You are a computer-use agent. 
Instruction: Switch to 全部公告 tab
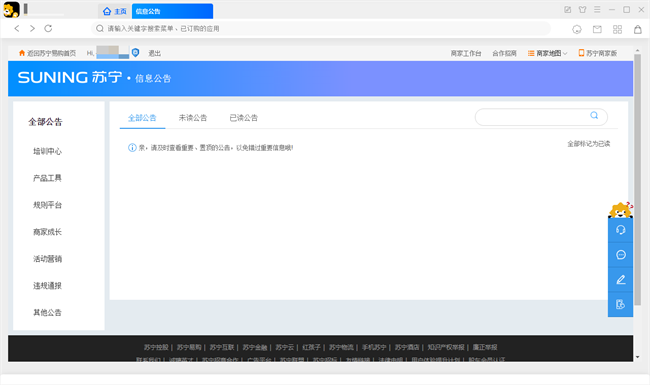pos(142,118)
